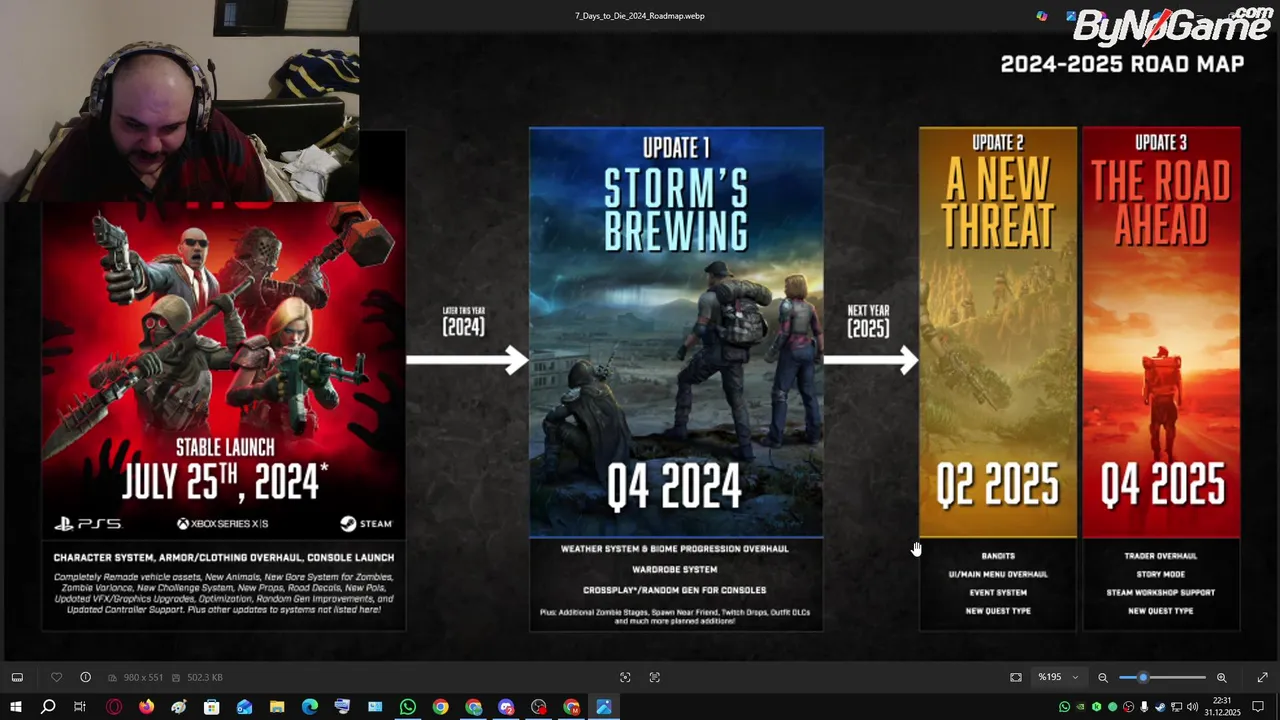Launch Microsoft Edge from the taskbar
The image size is (1280, 720).
click(x=310, y=707)
